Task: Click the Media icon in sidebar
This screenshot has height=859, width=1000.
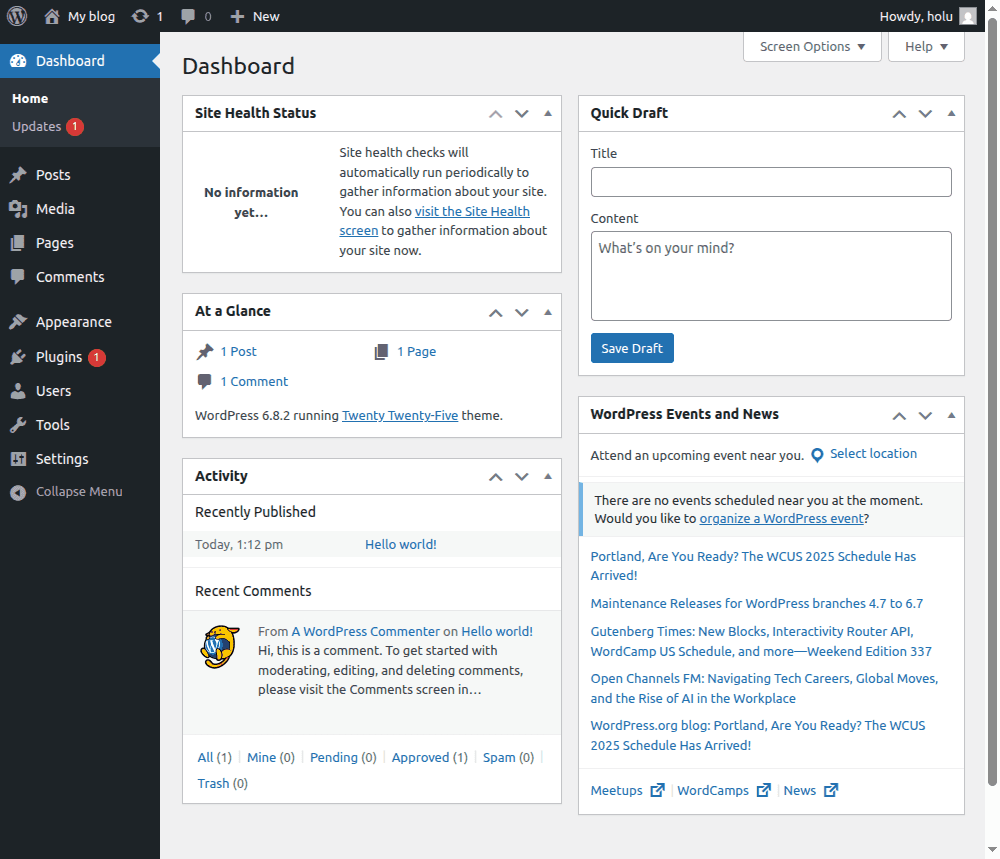Action: tap(18, 209)
